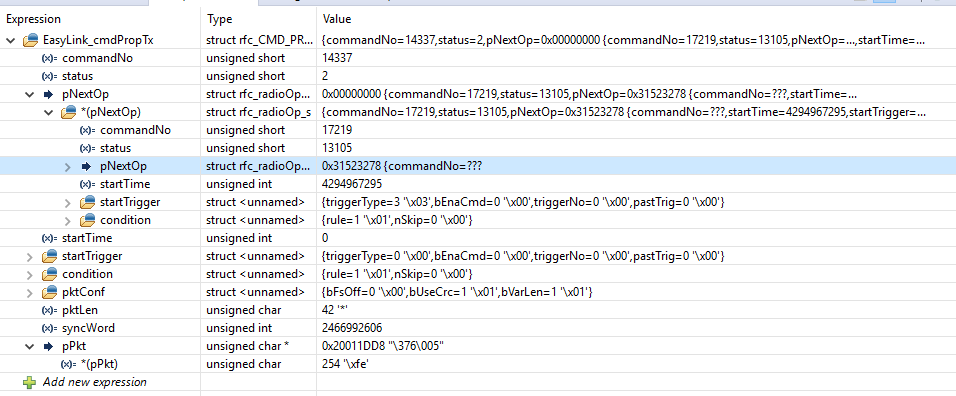Screen dimensions: 956x396
Task: Click the struct icon beside pktConf
Action: pyautogui.click(x=49, y=292)
